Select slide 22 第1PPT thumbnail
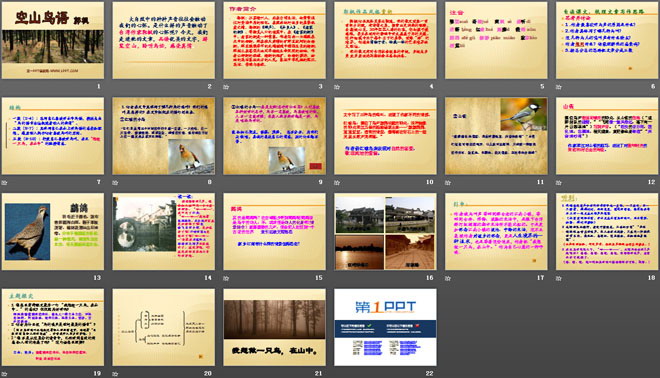 [x=385, y=327]
